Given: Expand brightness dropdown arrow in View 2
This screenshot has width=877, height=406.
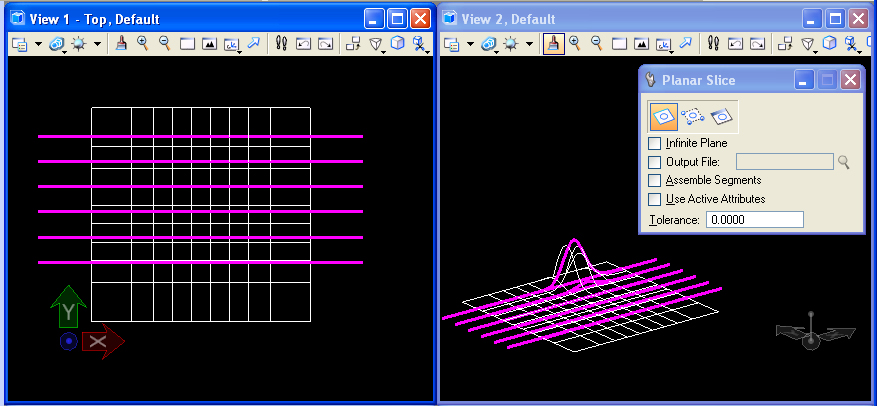Looking at the screenshot, I should (529, 44).
